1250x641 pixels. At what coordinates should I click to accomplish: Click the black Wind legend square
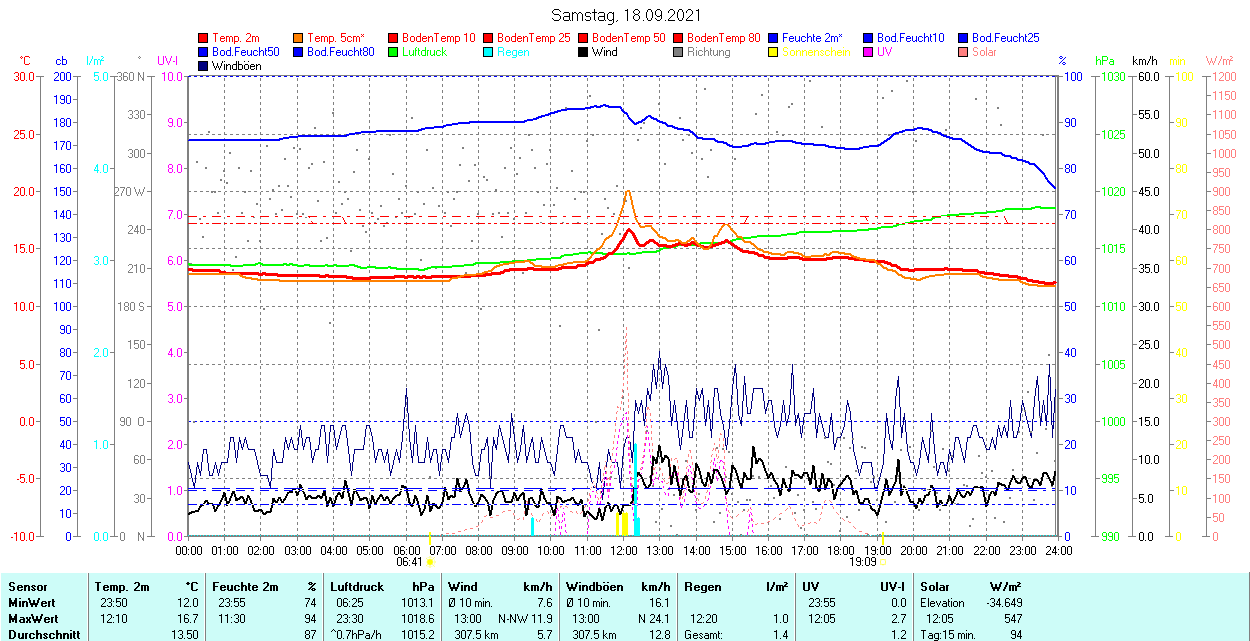coord(584,52)
